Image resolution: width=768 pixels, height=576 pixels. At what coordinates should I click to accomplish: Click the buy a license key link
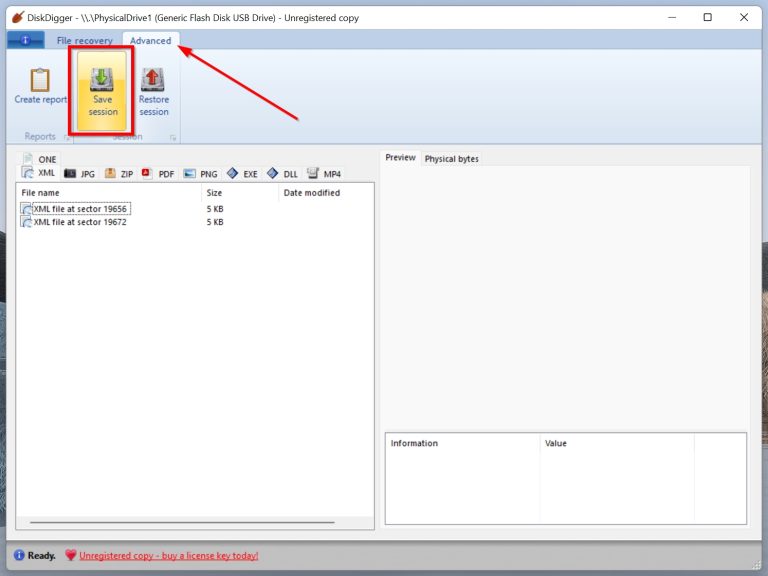pos(168,555)
